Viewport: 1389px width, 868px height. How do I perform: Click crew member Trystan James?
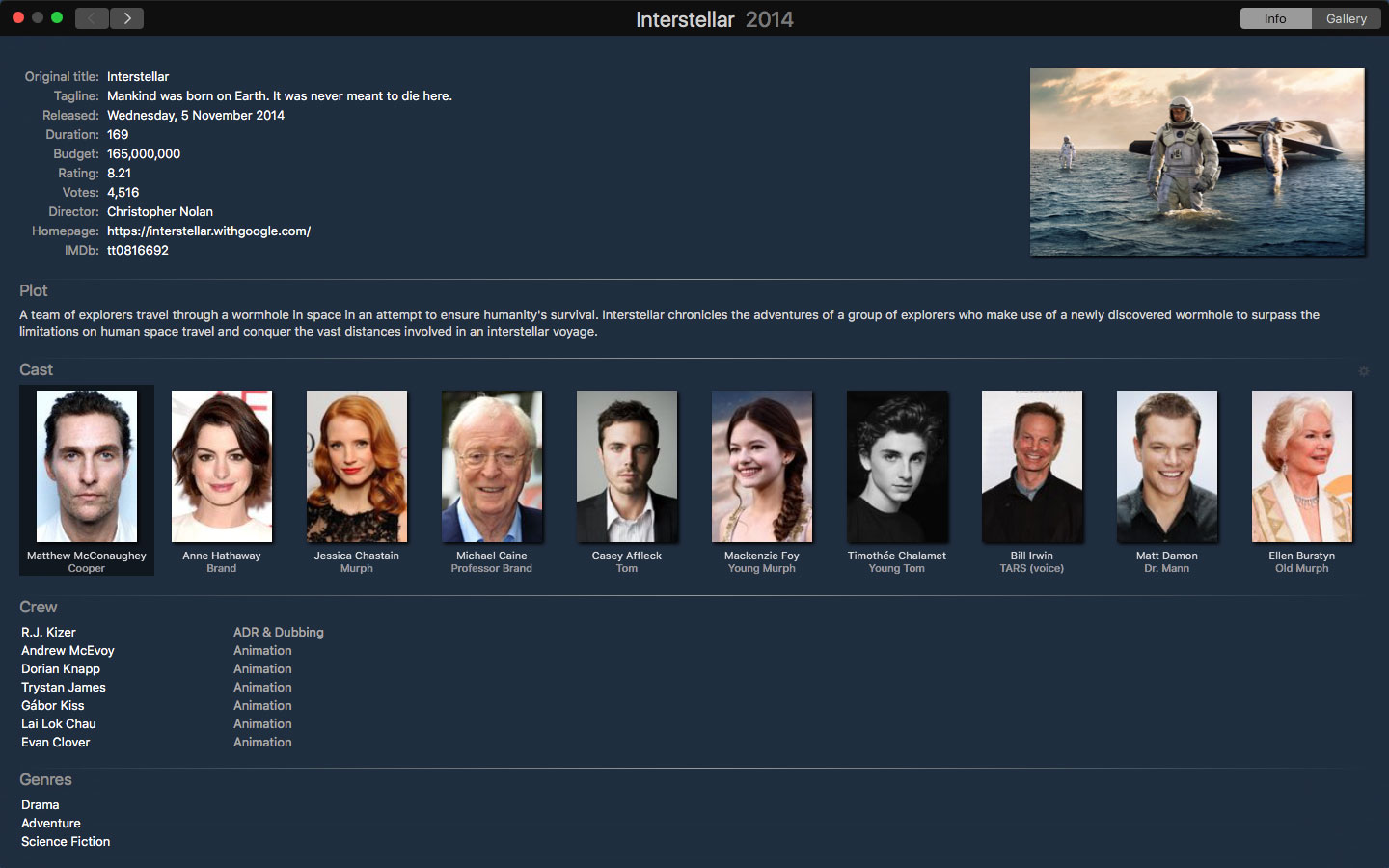[x=64, y=687]
